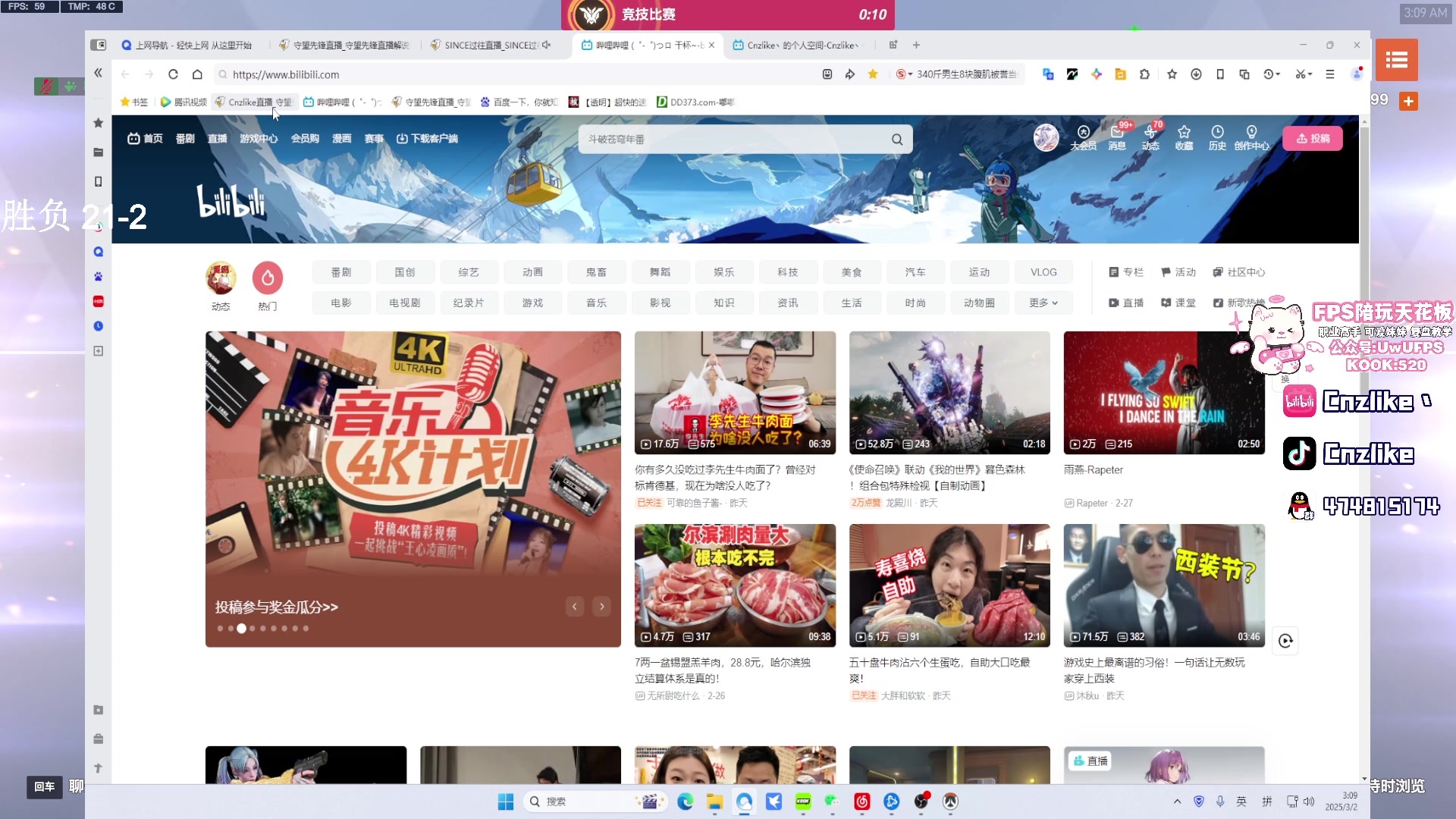Open the 雨燕-Rapeter video thumbnail
The image size is (1456, 819).
coord(1164,393)
